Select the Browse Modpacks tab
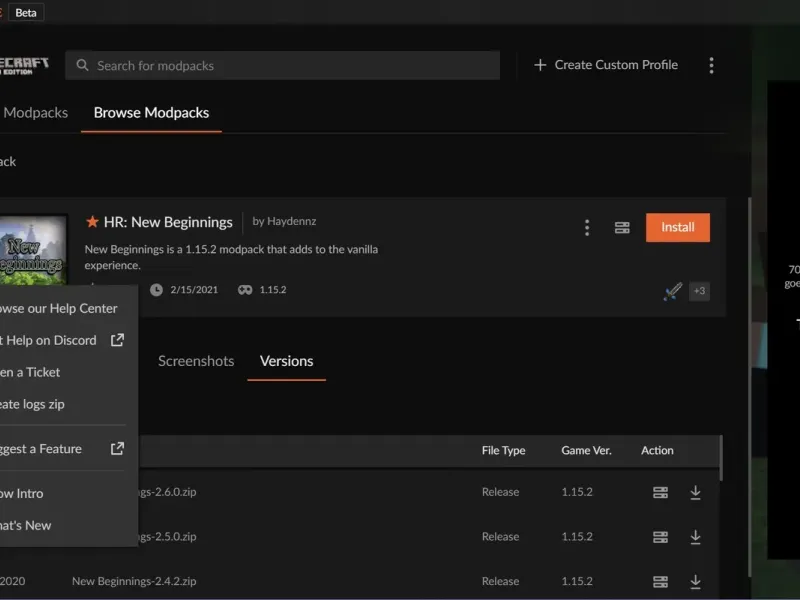The height and width of the screenshot is (600, 800). (151, 113)
